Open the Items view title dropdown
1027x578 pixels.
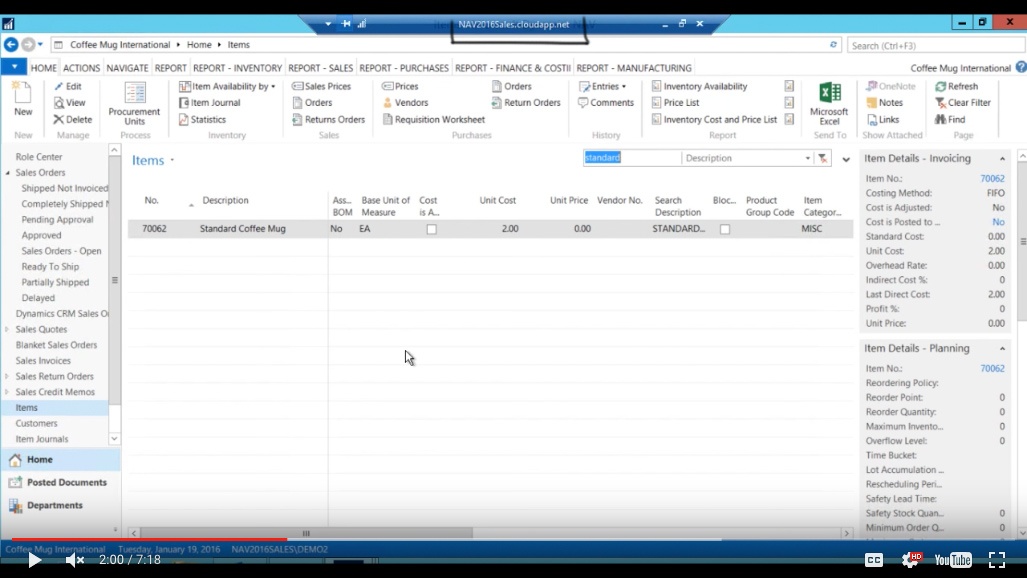pyautogui.click(x=172, y=160)
